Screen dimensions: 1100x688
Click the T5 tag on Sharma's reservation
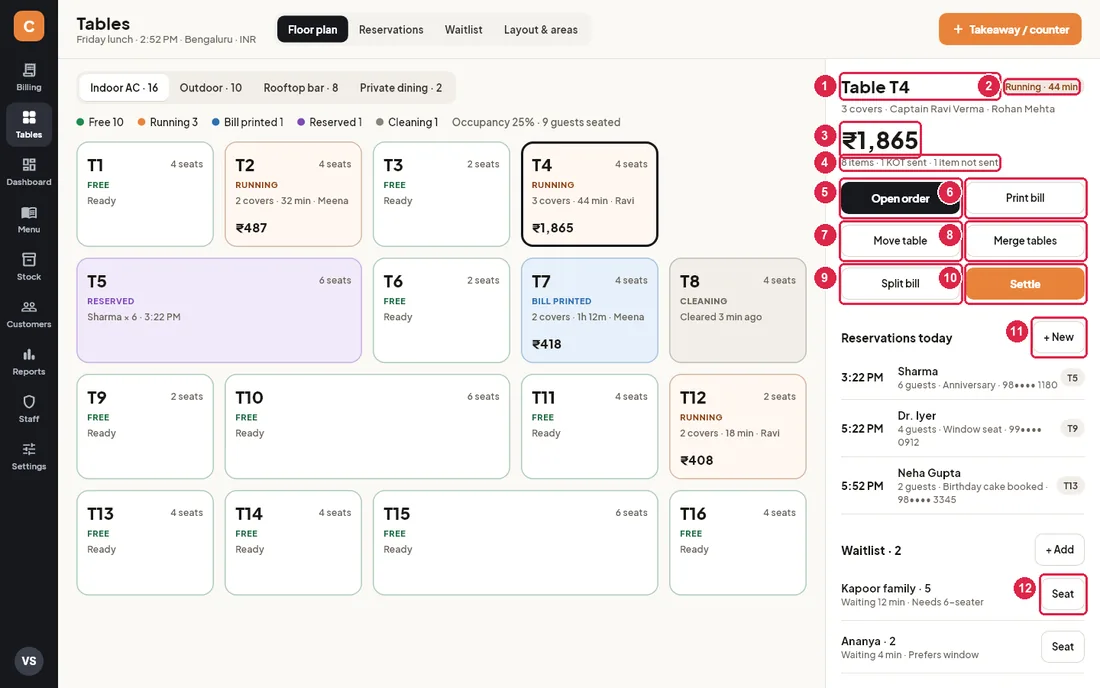(x=1072, y=378)
